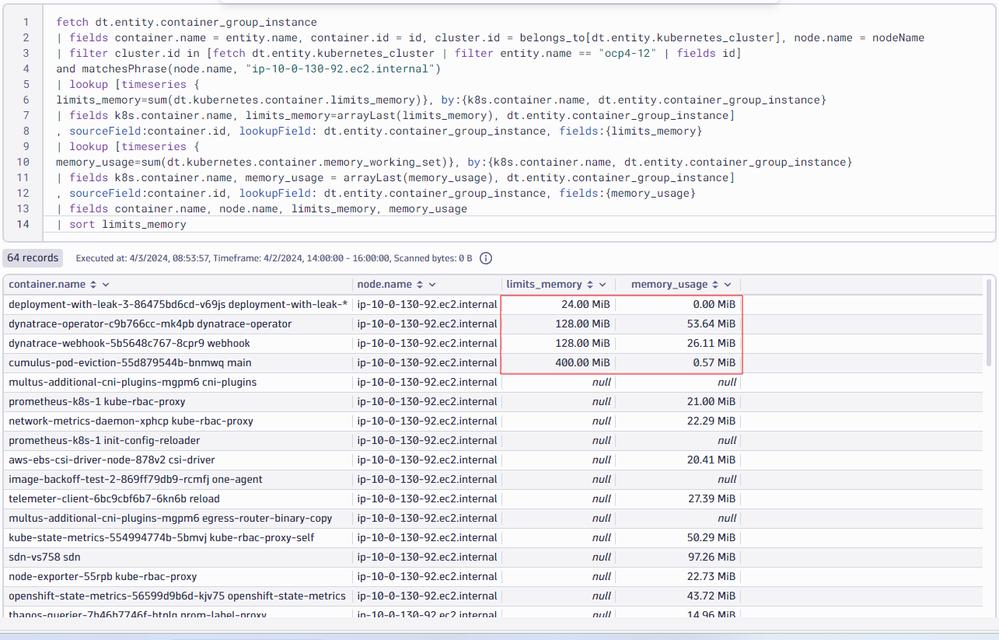Sort by memory_usage column arrows
This screenshot has height=640, width=999.
point(714,285)
